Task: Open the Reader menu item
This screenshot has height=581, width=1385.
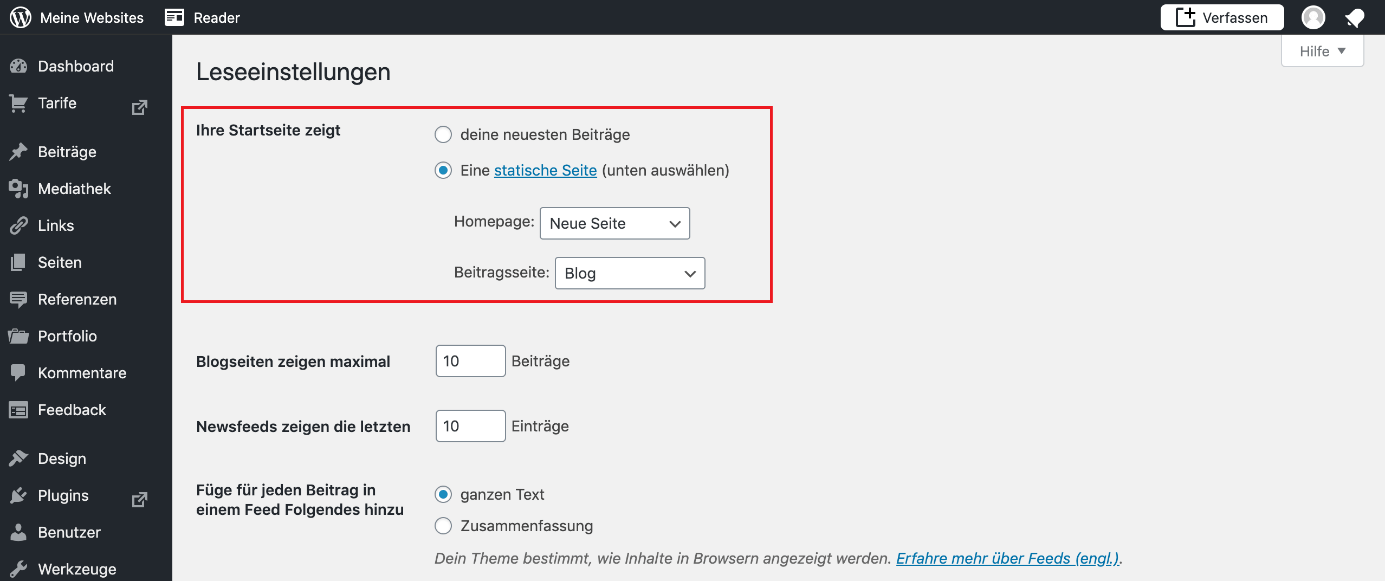Action: [203, 17]
